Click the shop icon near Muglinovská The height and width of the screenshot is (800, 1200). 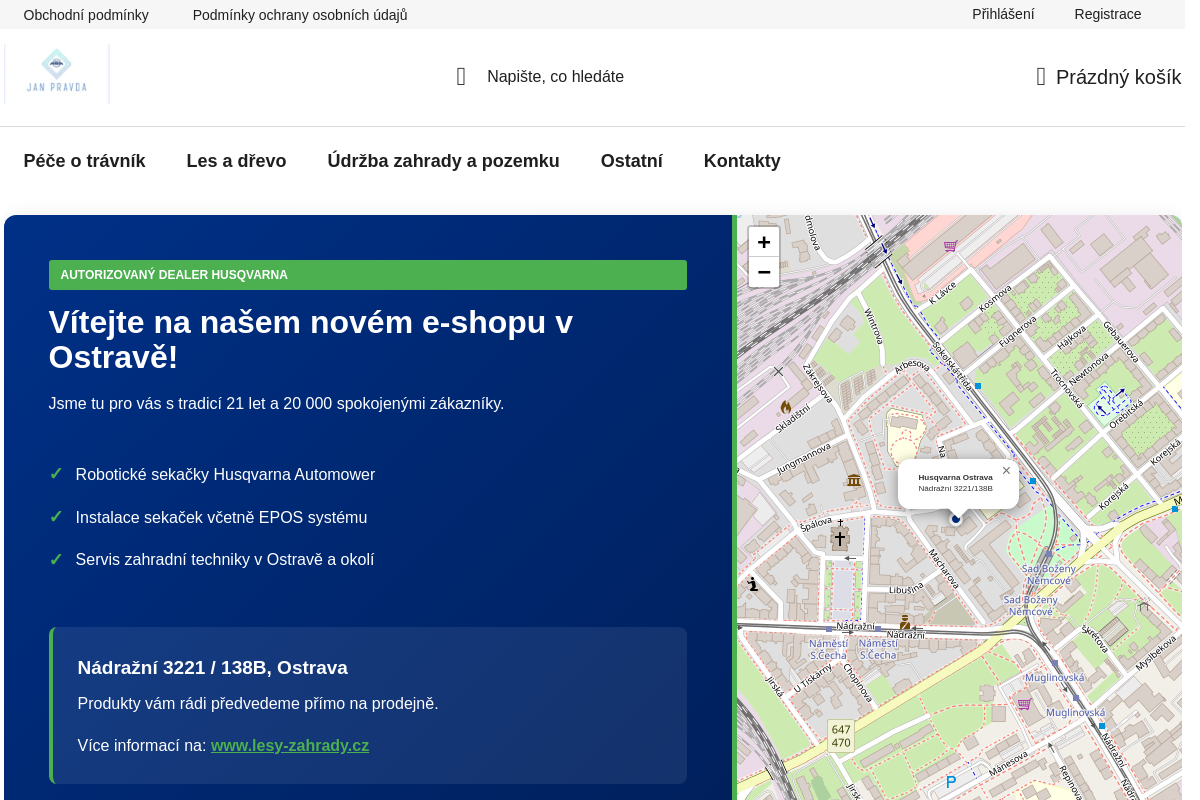coord(1024,704)
